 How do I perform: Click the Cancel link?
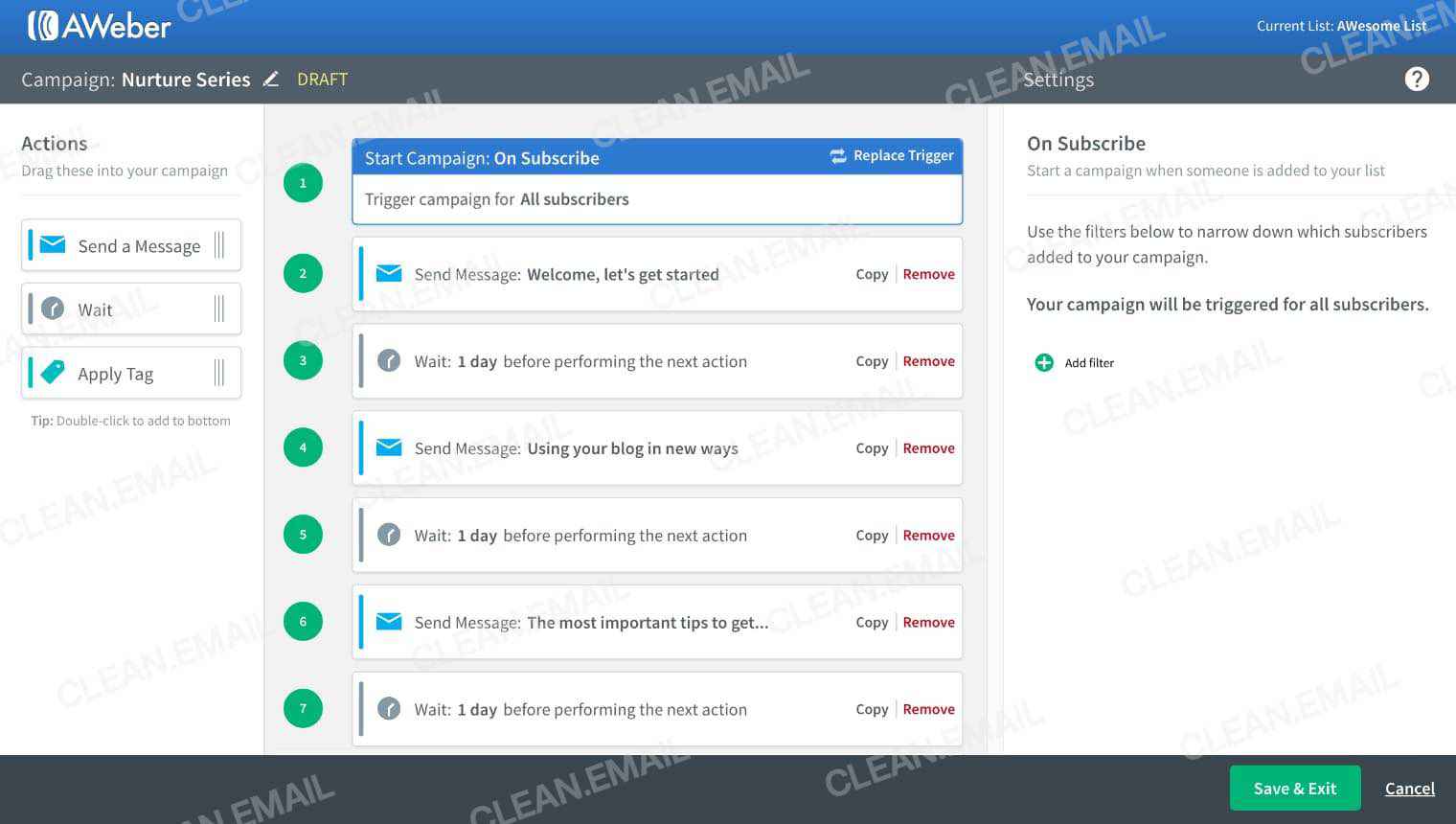(x=1409, y=788)
